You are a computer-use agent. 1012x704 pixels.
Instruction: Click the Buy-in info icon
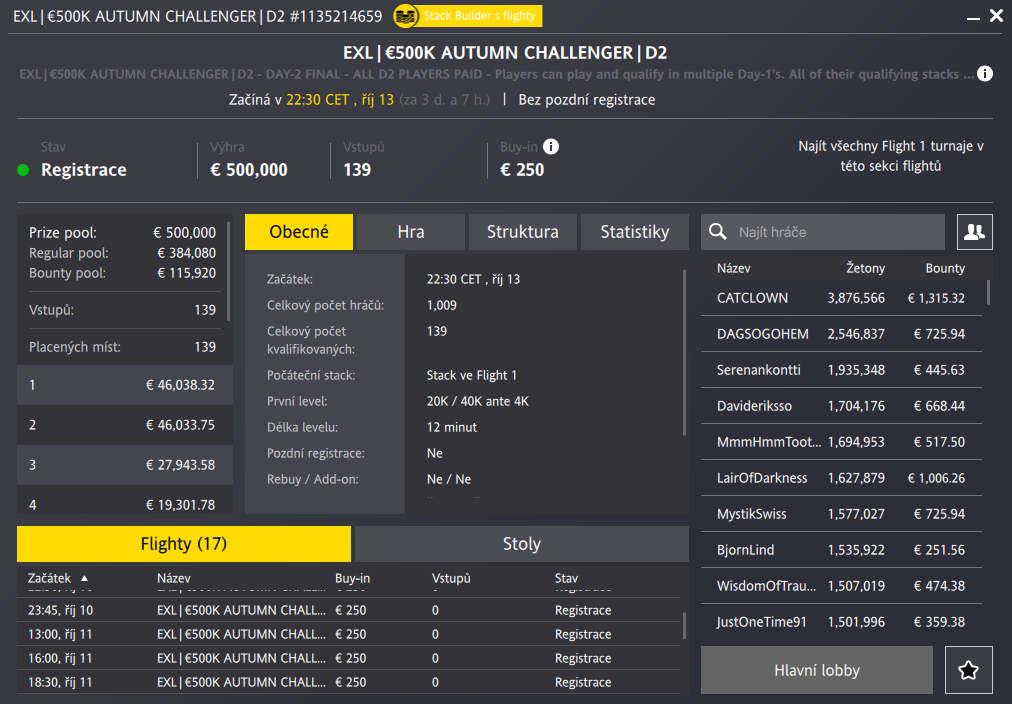coord(551,147)
